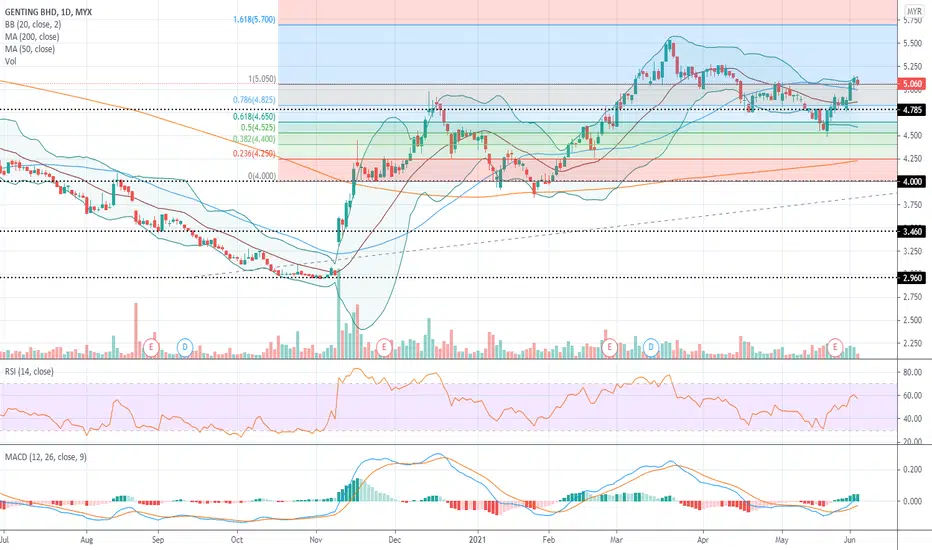Select the RSI (14, close) pane legend
Viewport: 932px width, 550px height.
(x=29, y=372)
